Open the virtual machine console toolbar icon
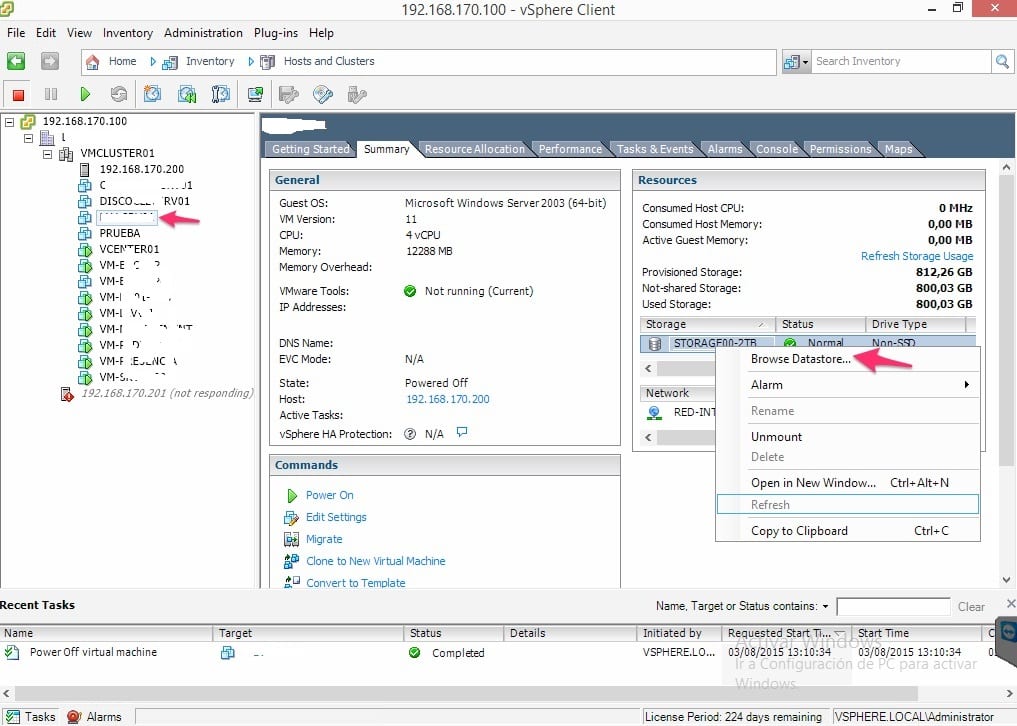The image size is (1017, 726). tap(255, 93)
